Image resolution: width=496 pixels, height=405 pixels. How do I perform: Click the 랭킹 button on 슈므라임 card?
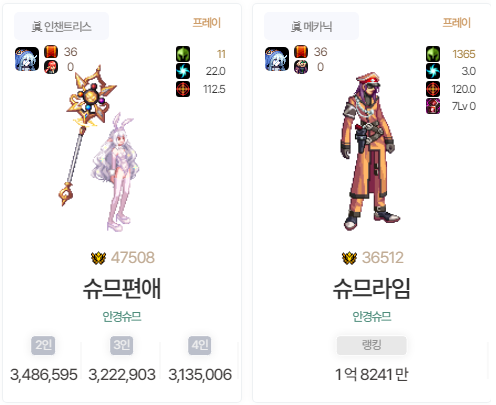click(x=372, y=345)
